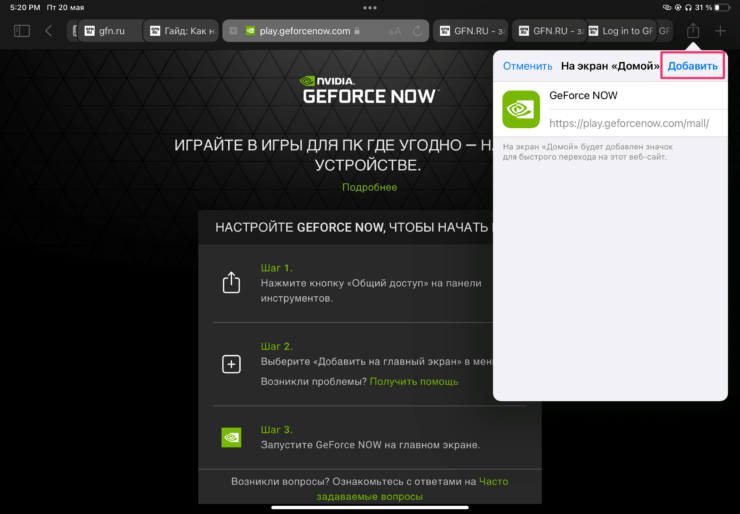Click the https://play.geforcenow.com/mall/ URL text
The height and width of the screenshot is (514, 740).
click(x=629, y=124)
